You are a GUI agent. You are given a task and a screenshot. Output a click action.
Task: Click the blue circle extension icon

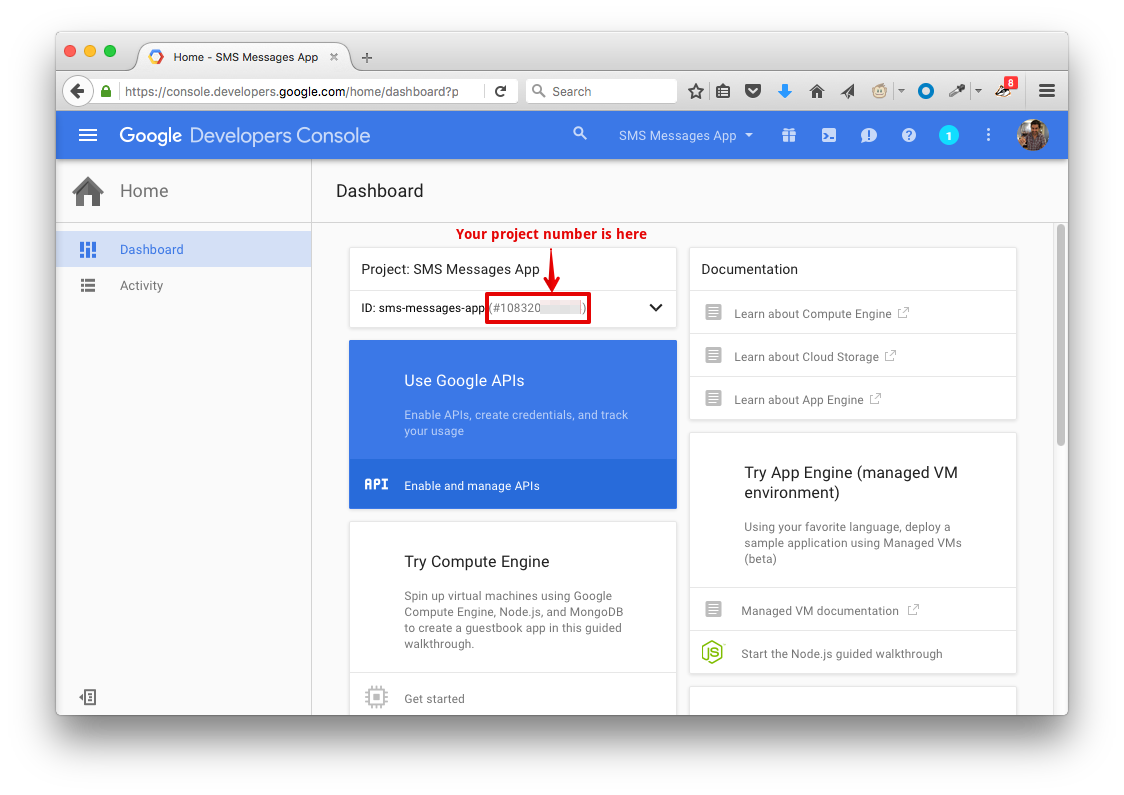925,91
